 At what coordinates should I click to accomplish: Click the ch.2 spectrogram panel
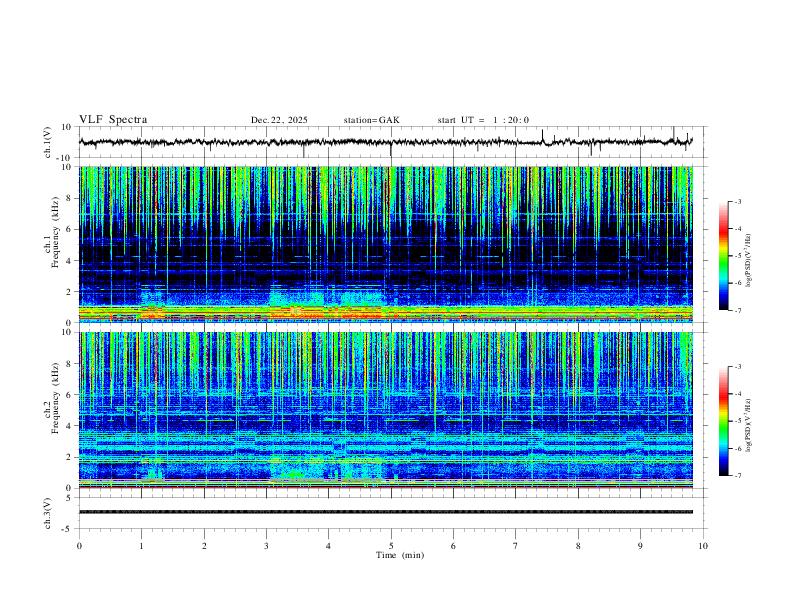click(386, 410)
